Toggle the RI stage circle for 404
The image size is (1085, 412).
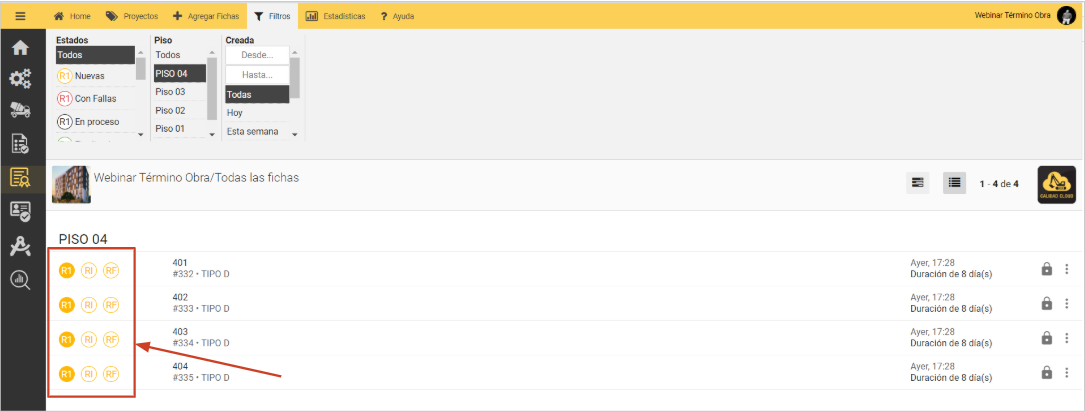[89, 373]
